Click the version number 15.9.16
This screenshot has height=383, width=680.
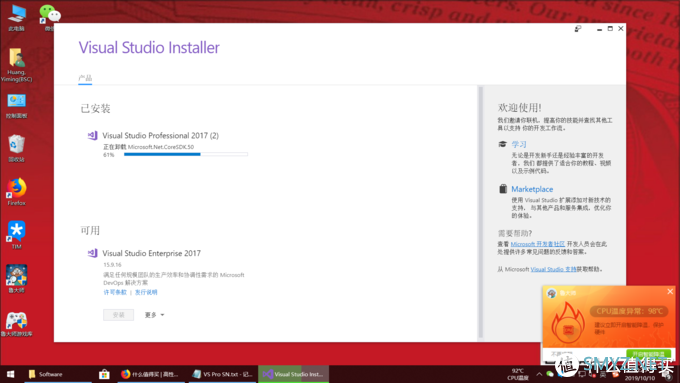pyautogui.click(x=112, y=265)
